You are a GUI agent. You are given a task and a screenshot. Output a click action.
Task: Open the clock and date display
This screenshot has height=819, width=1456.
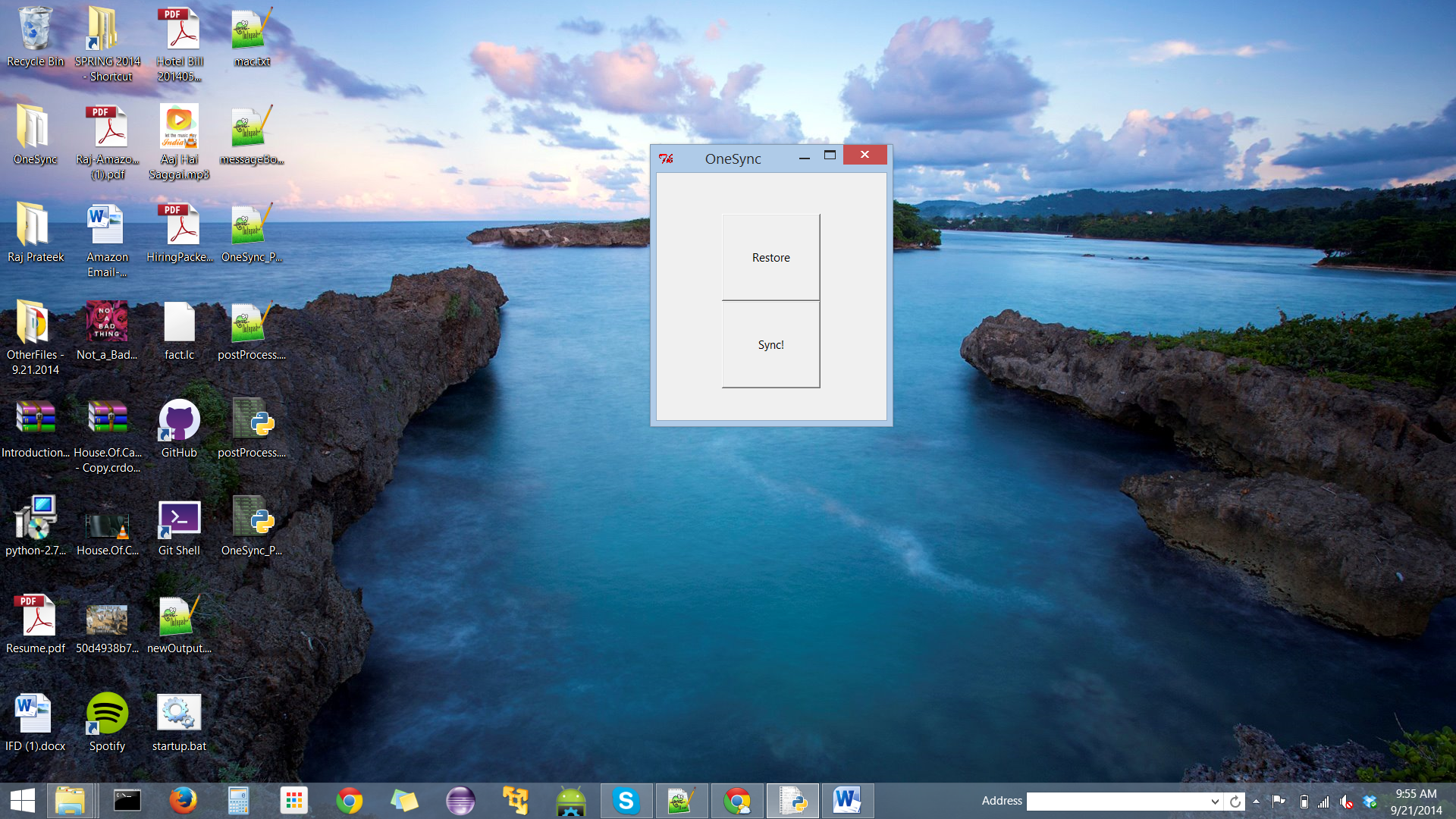point(1416,802)
